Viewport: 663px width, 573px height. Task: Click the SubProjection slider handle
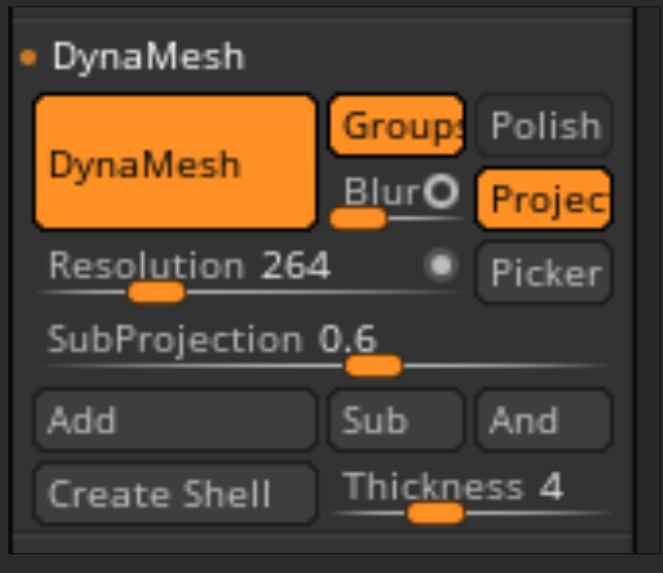click(373, 366)
